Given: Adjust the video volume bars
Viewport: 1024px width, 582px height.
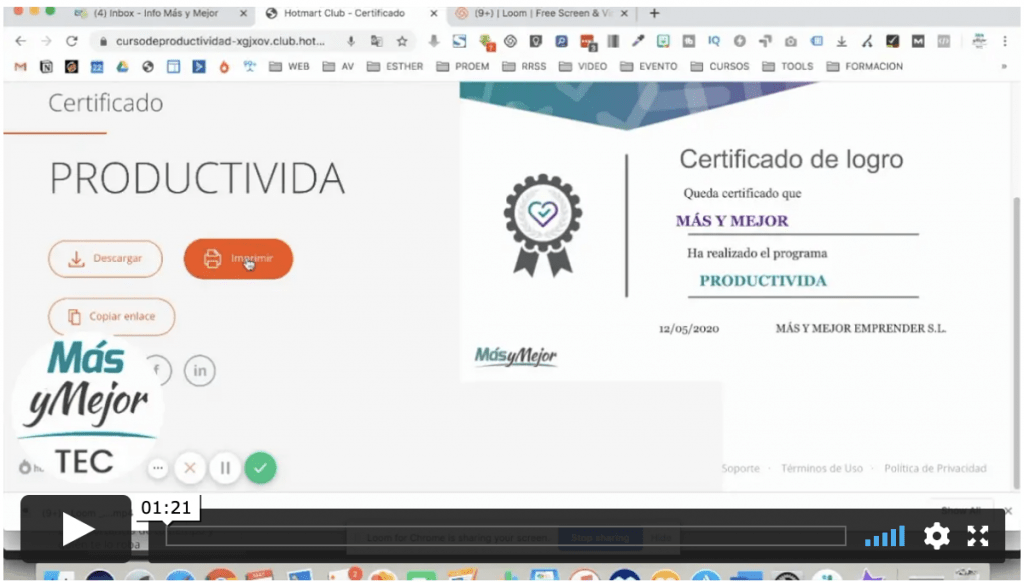Looking at the screenshot, I should (885, 536).
